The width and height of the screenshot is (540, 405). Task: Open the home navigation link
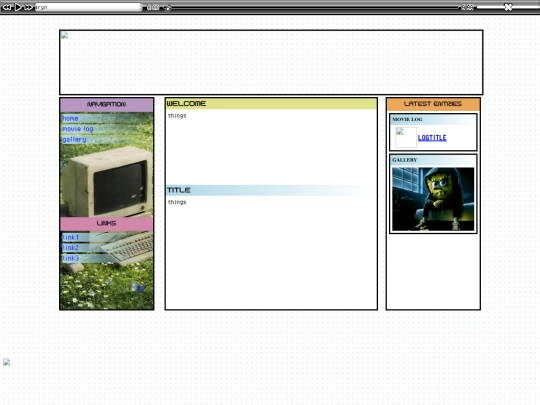[70, 118]
